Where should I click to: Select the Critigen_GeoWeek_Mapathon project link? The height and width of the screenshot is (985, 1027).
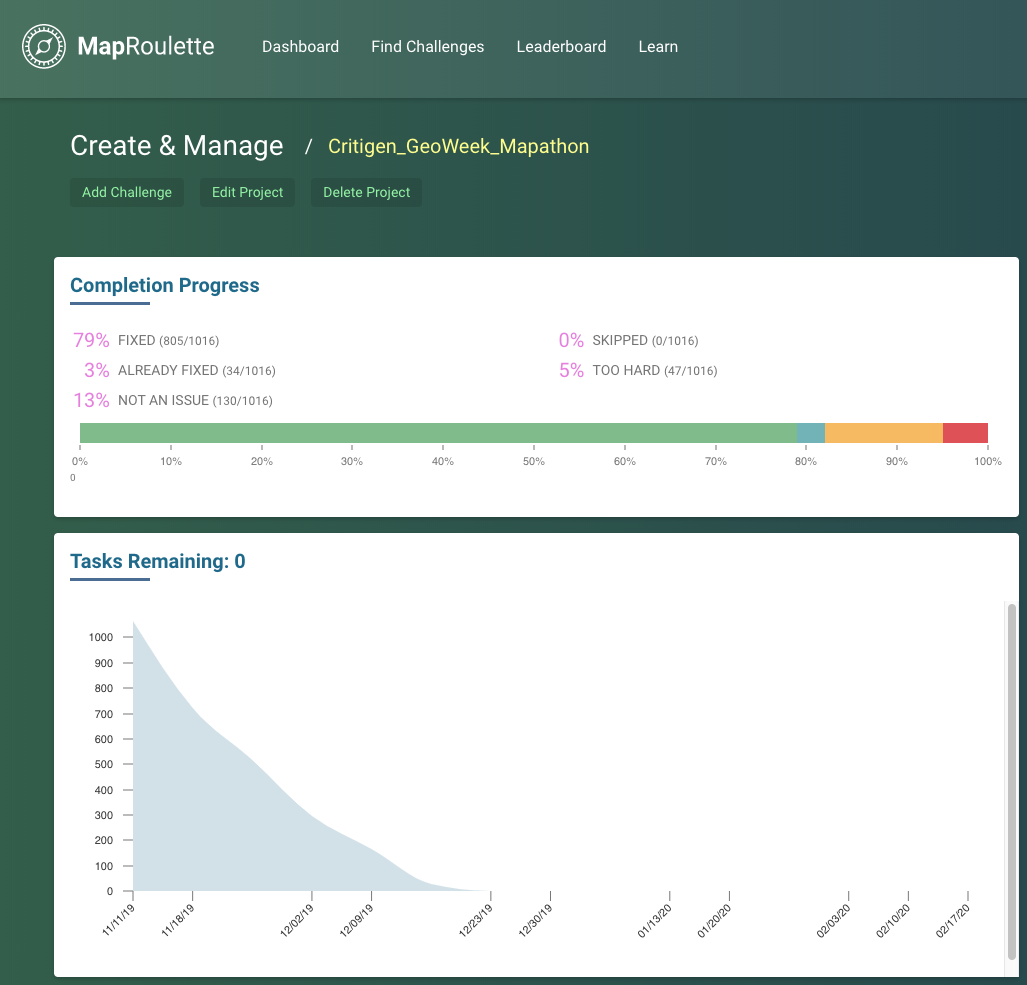458,146
